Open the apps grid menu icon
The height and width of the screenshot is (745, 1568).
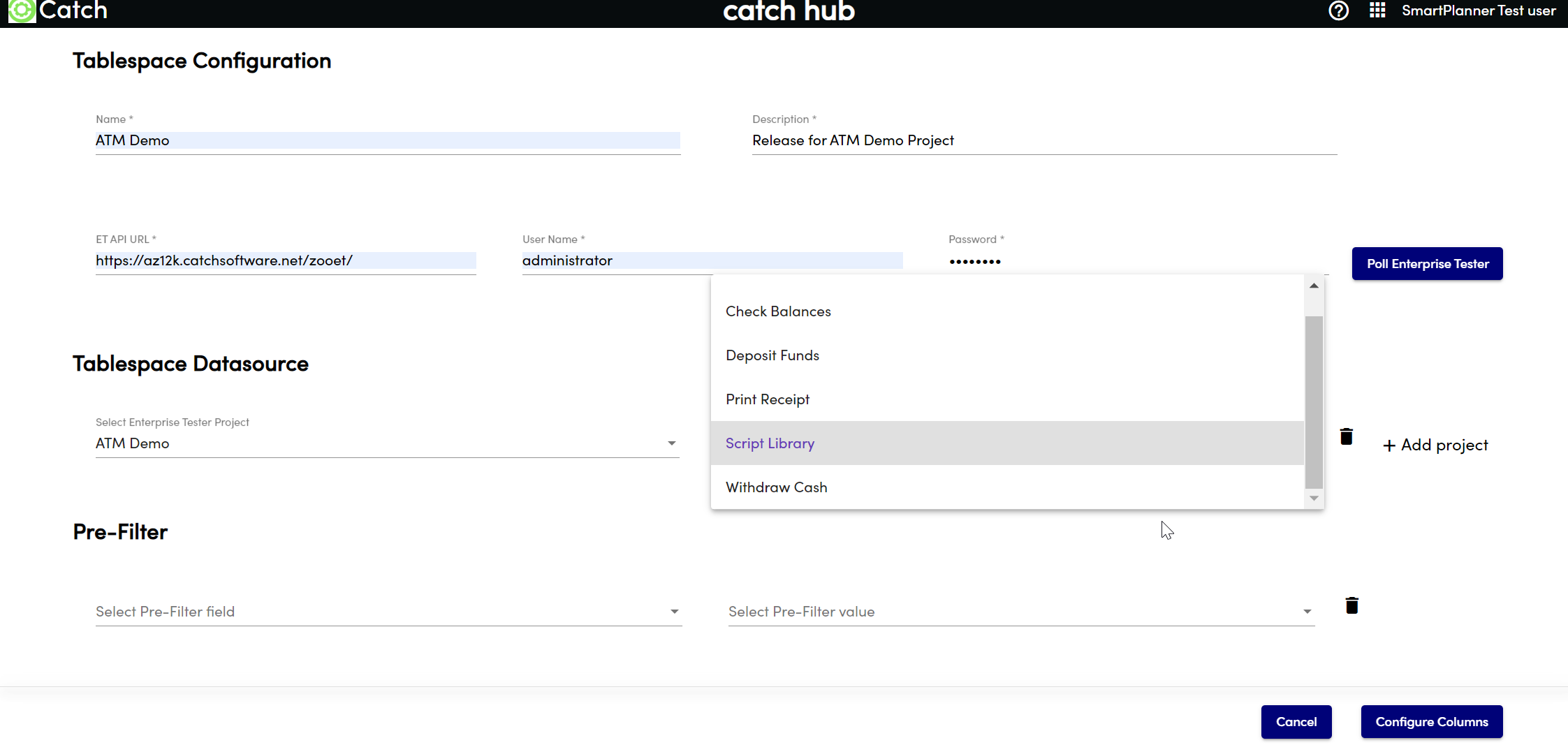click(x=1377, y=10)
